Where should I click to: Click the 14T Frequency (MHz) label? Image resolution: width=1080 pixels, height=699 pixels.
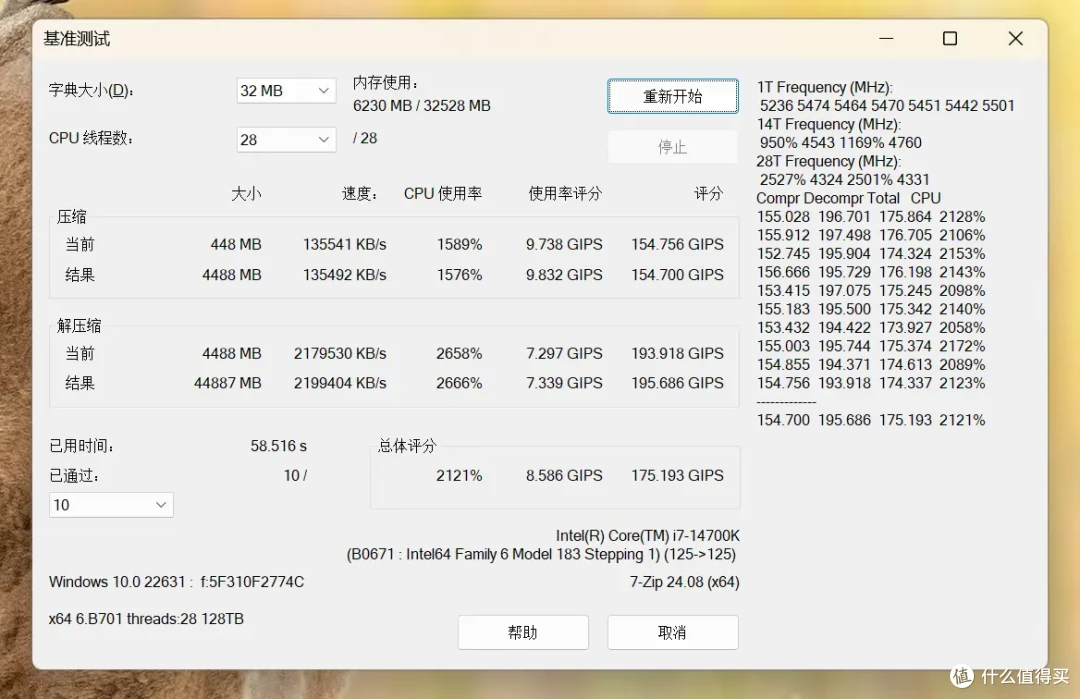pos(829,125)
